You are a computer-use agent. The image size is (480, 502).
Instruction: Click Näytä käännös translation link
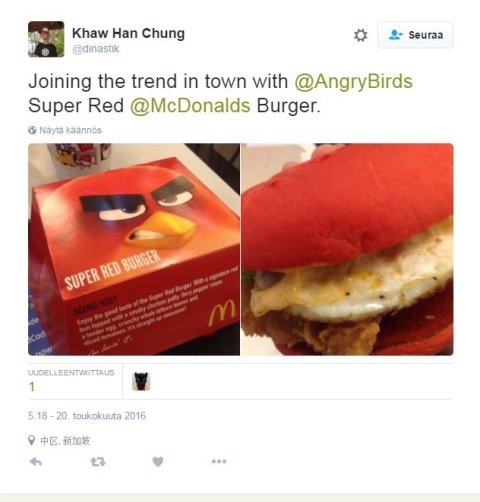[x=70, y=130]
